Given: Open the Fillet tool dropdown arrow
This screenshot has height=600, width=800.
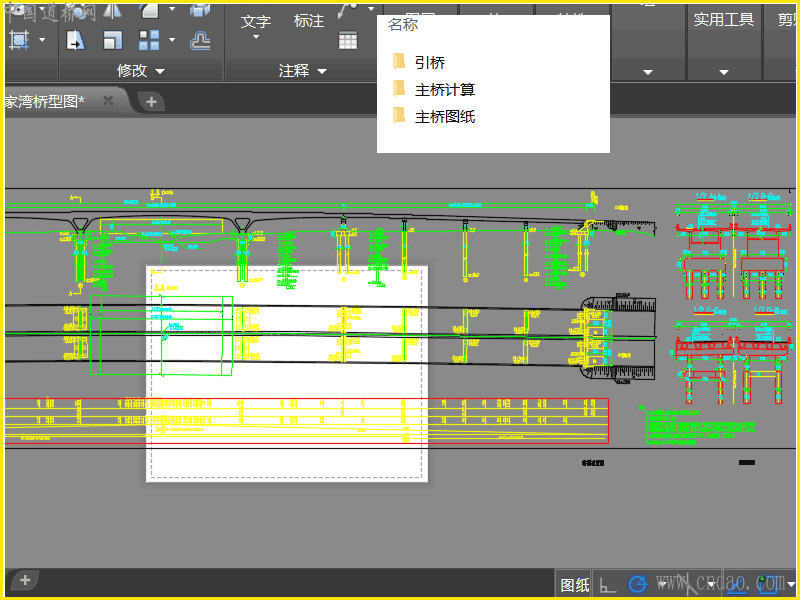Looking at the screenshot, I should coord(172,9).
